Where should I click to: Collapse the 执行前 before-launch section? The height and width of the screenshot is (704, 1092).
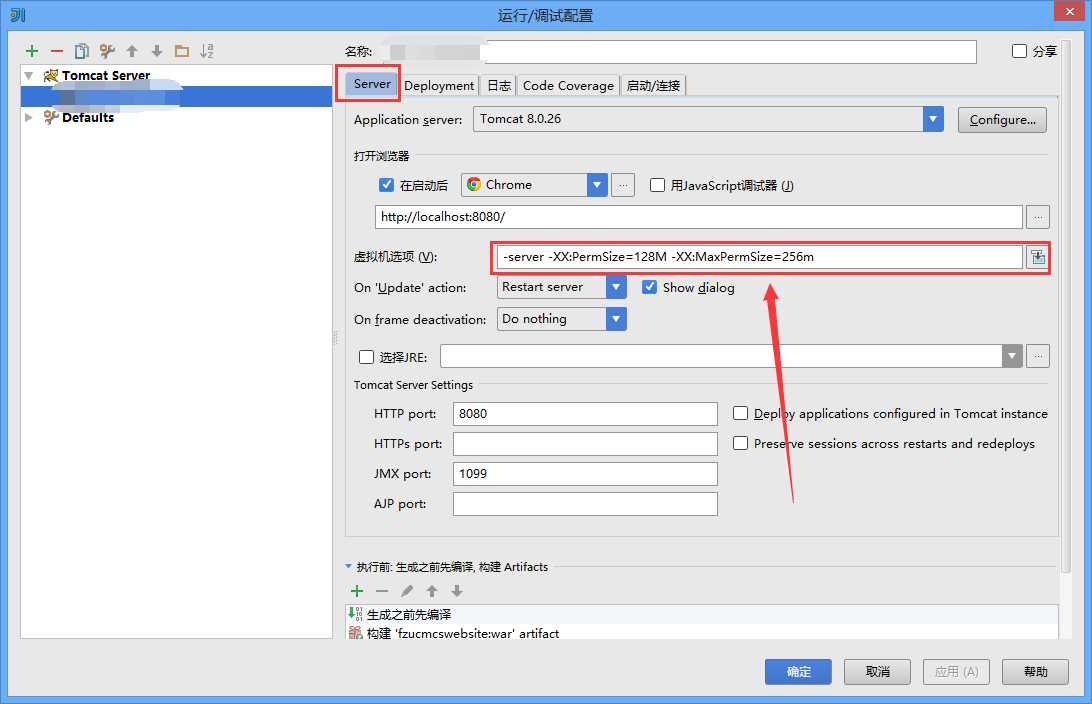(x=348, y=567)
